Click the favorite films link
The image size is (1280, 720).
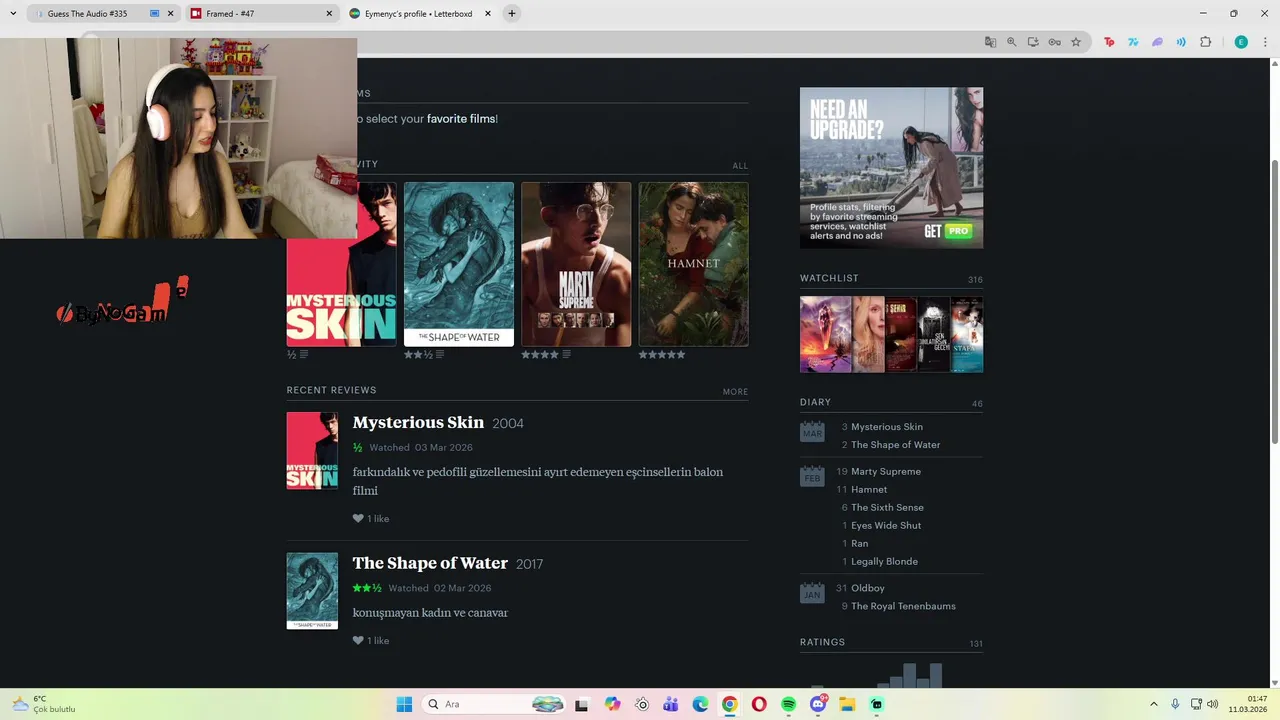461,118
